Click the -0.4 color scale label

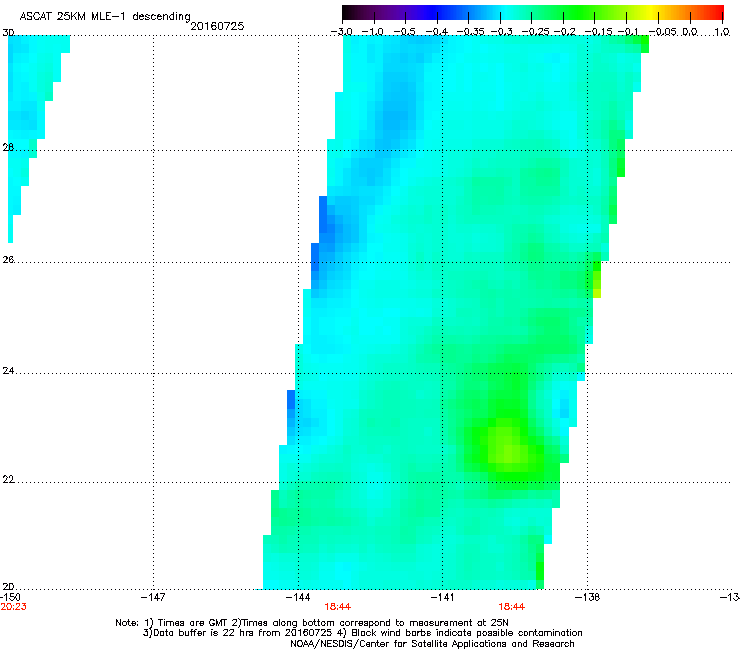click(x=437, y=32)
